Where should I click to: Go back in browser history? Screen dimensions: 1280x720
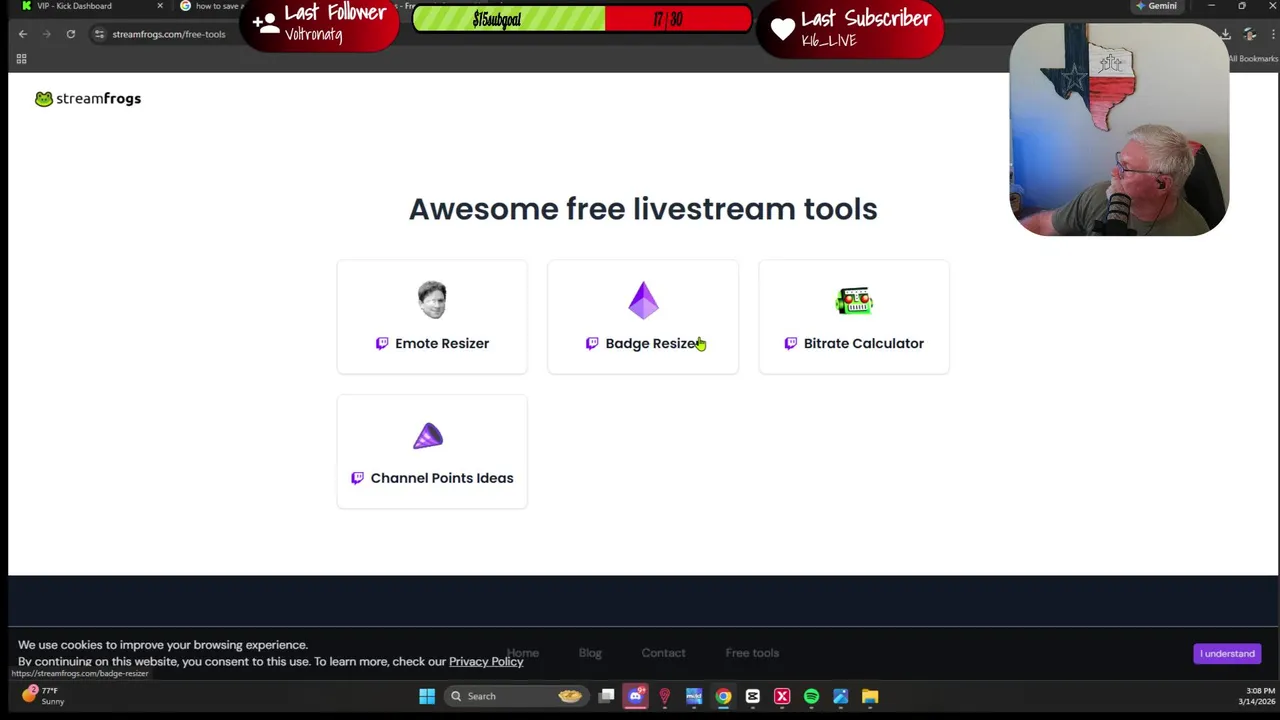(23, 34)
